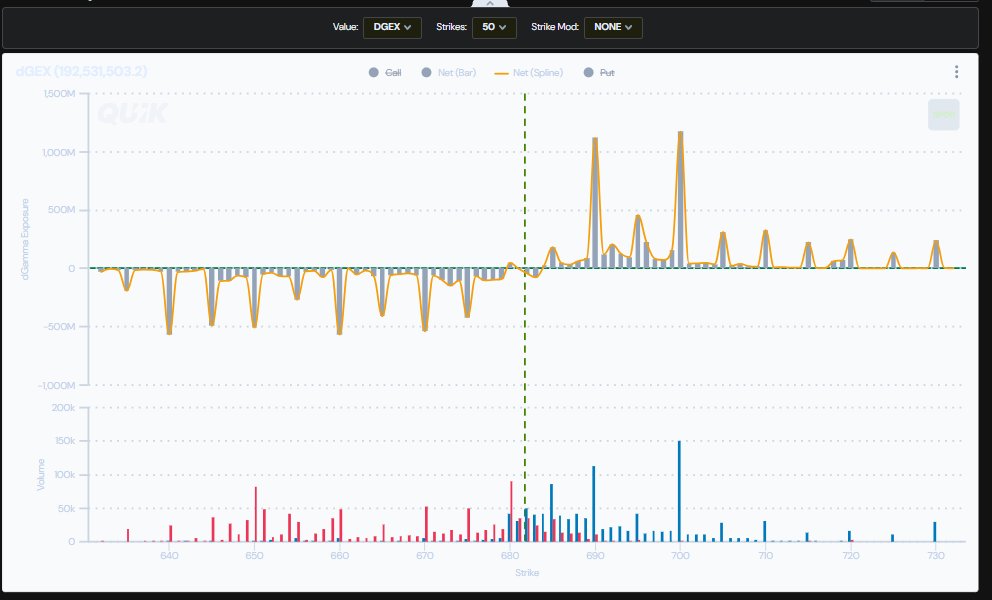The image size is (992, 600).
Task: Click the 'Volume' axis title
Action: click(x=41, y=475)
